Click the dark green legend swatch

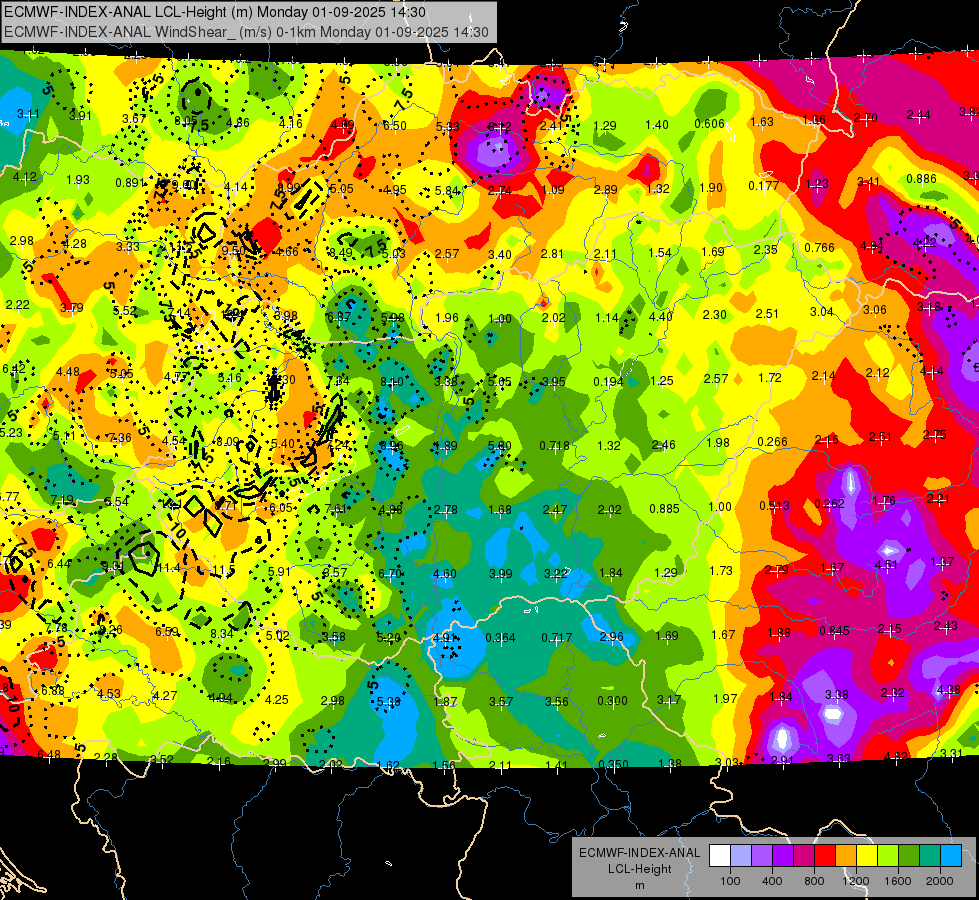click(x=908, y=856)
